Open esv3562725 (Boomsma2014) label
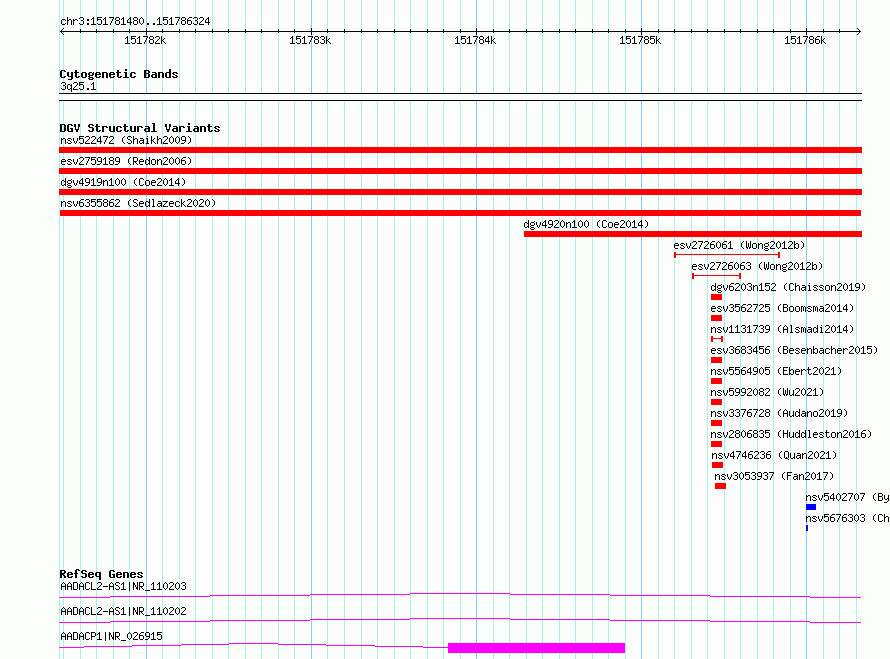This screenshot has height=659, width=890. [782, 308]
